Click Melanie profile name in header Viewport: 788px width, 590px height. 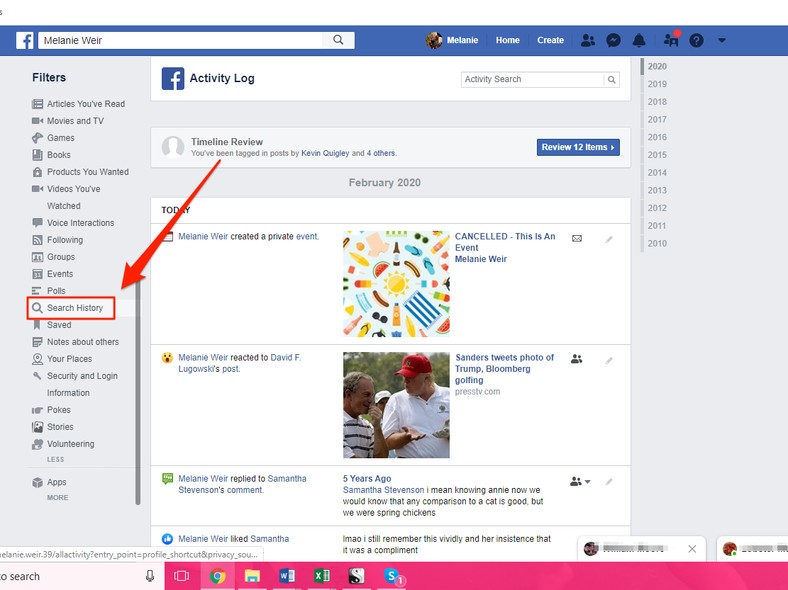click(x=462, y=40)
